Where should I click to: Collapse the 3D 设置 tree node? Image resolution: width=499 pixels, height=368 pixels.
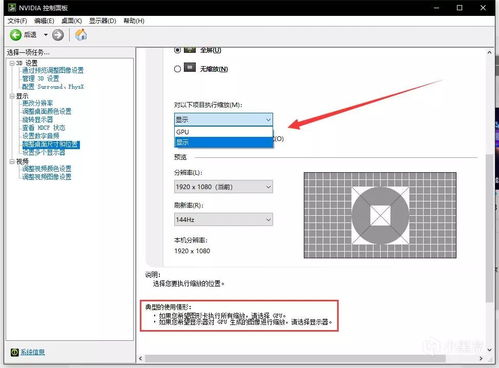[x=12, y=63]
